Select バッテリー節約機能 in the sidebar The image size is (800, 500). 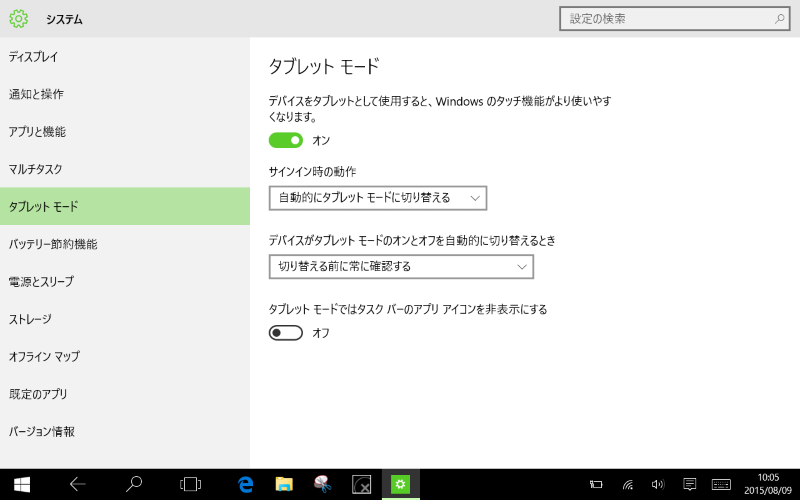point(125,244)
